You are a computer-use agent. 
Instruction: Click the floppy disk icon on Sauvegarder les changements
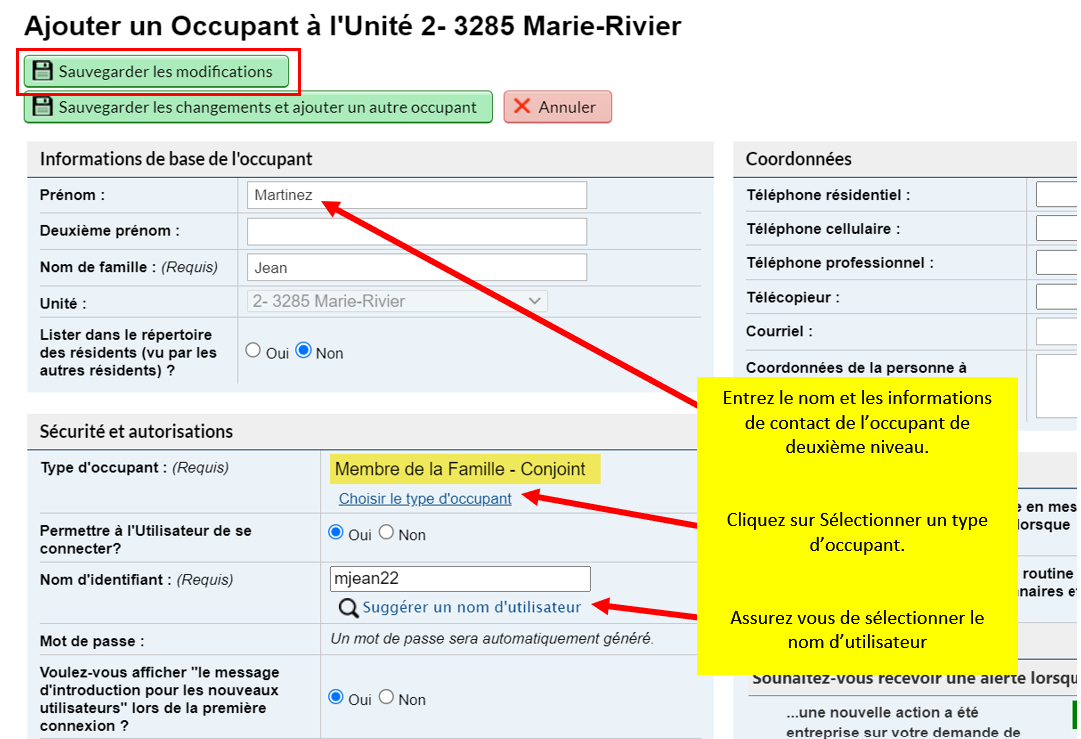pyautogui.click(x=43, y=107)
